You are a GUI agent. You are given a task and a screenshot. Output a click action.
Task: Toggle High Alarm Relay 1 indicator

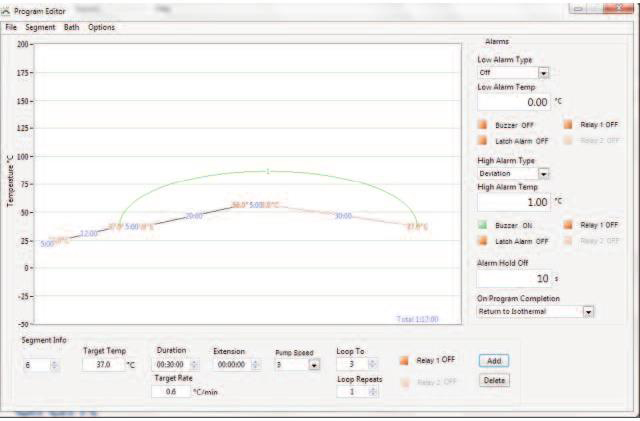click(x=568, y=225)
